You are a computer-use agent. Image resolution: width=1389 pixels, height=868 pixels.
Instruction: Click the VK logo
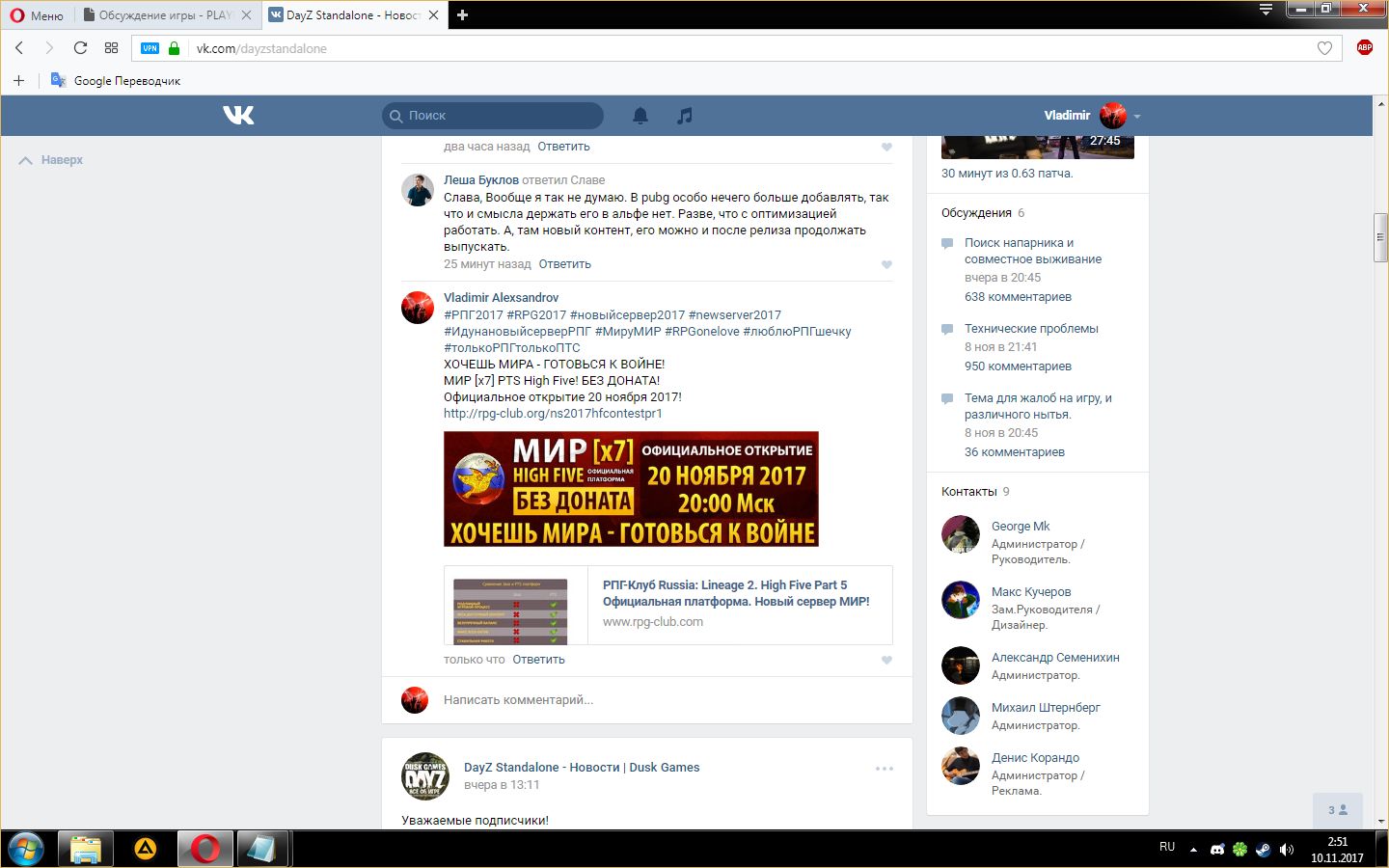click(x=238, y=116)
